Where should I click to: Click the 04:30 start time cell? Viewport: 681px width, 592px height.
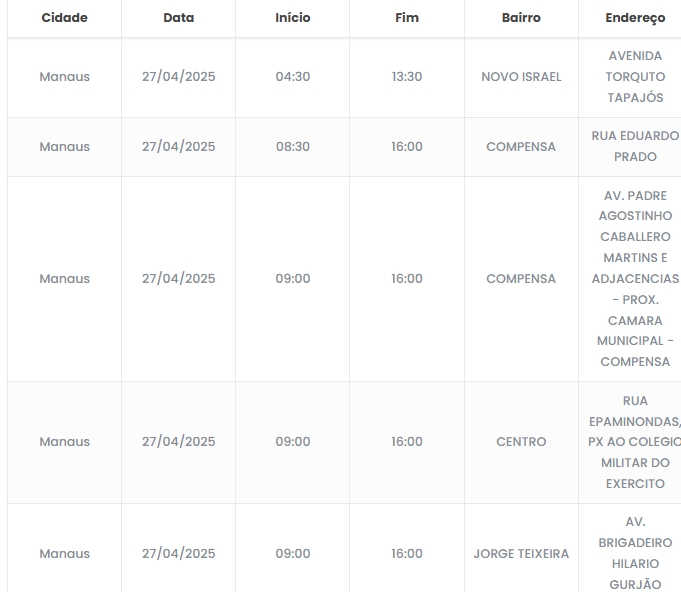[293, 77]
